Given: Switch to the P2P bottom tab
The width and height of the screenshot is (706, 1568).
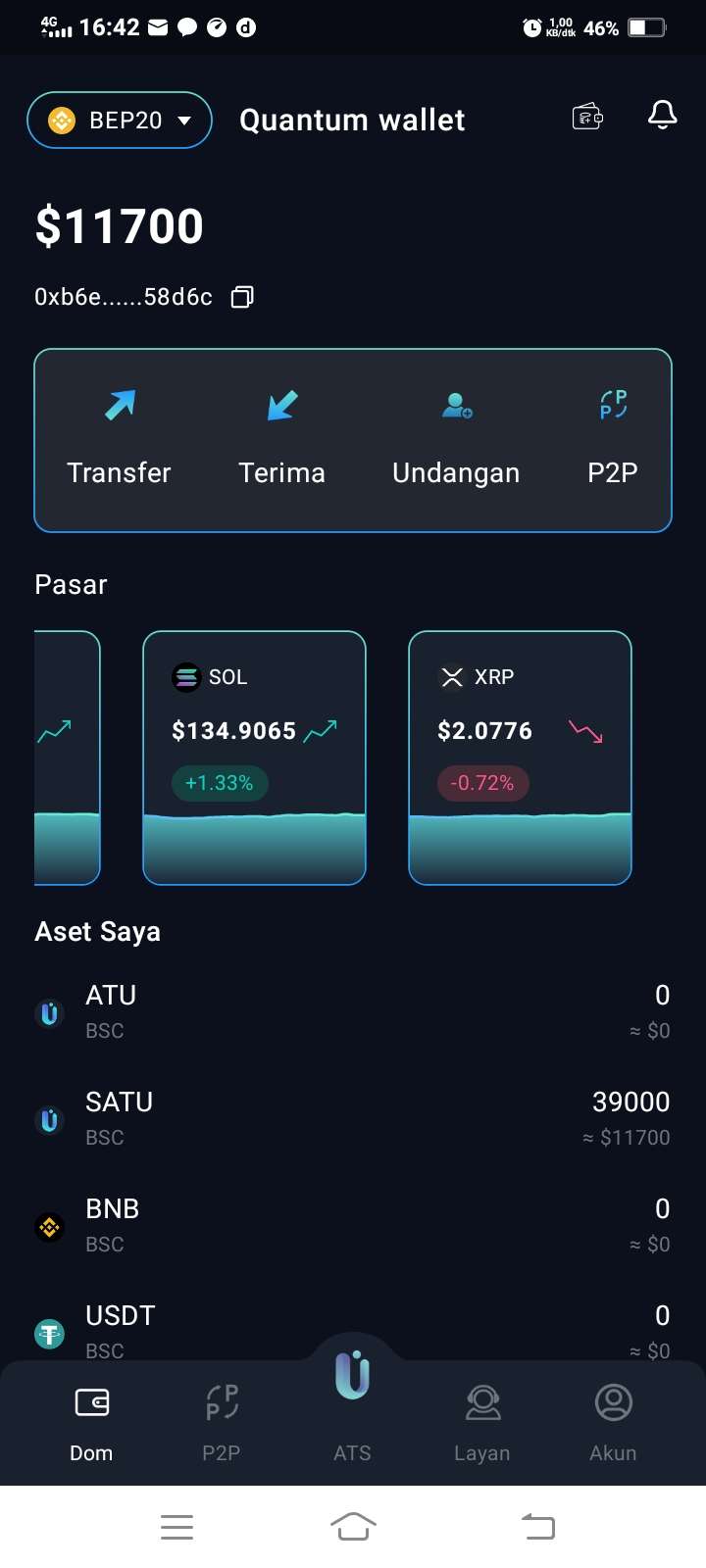Looking at the screenshot, I should click(222, 1419).
